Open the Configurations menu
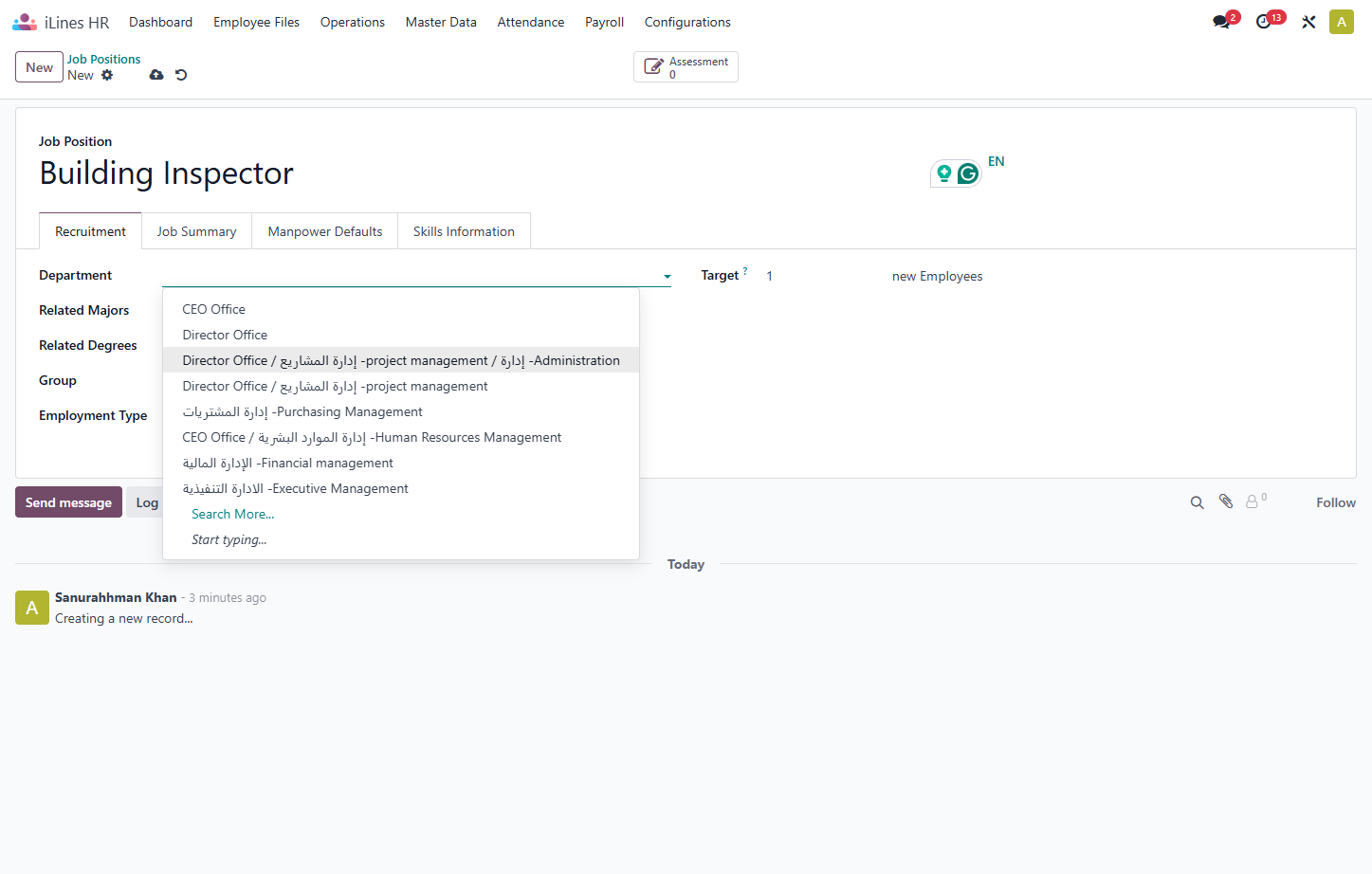1372x874 pixels. pyautogui.click(x=687, y=22)
